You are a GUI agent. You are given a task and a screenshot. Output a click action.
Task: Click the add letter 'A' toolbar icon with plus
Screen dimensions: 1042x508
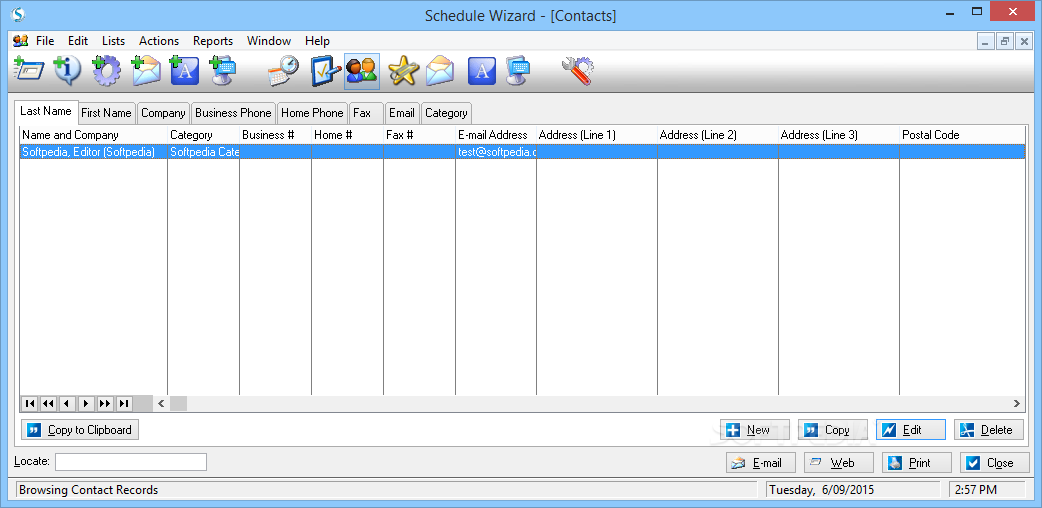184,71
